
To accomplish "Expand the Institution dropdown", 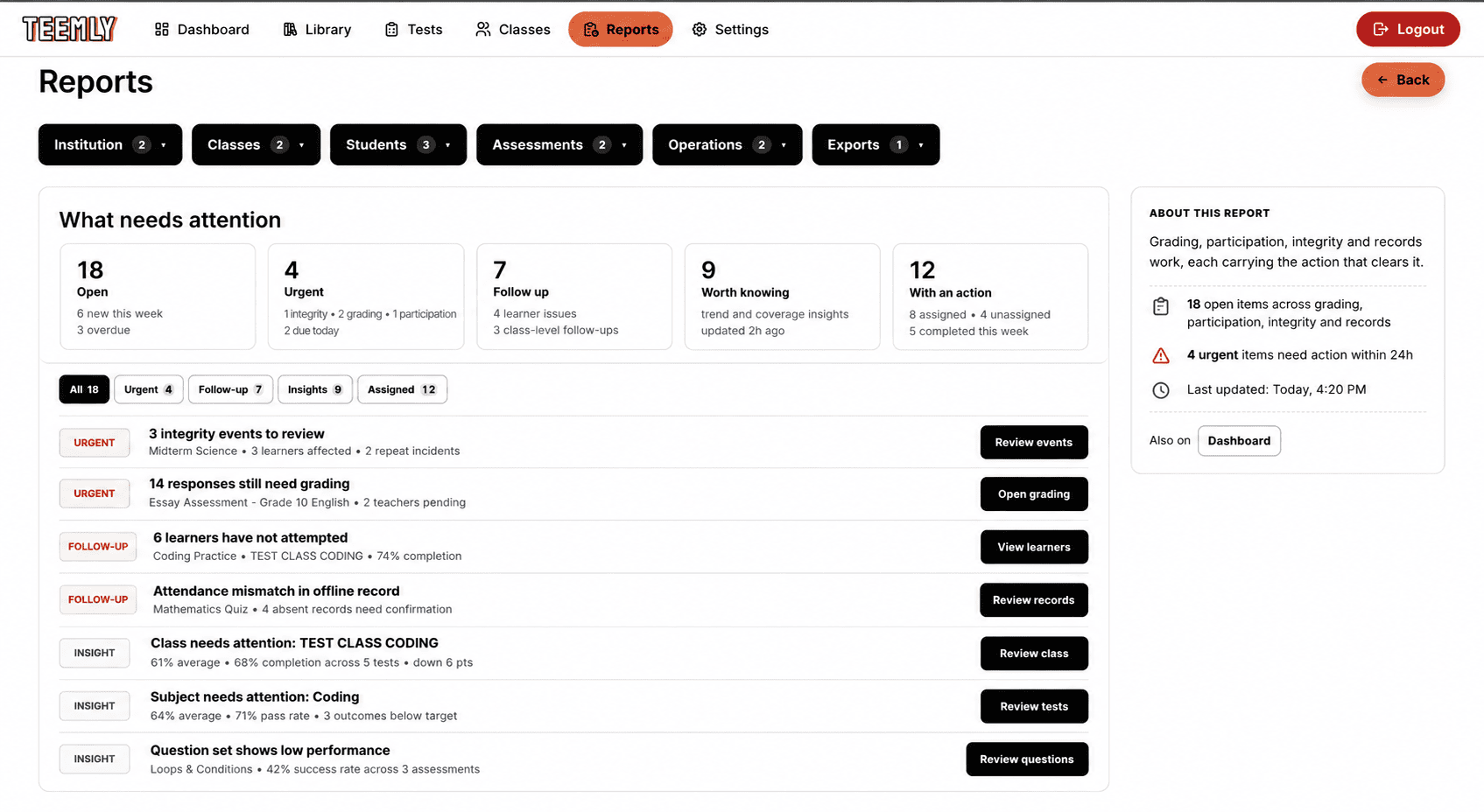I will (110, 144).
